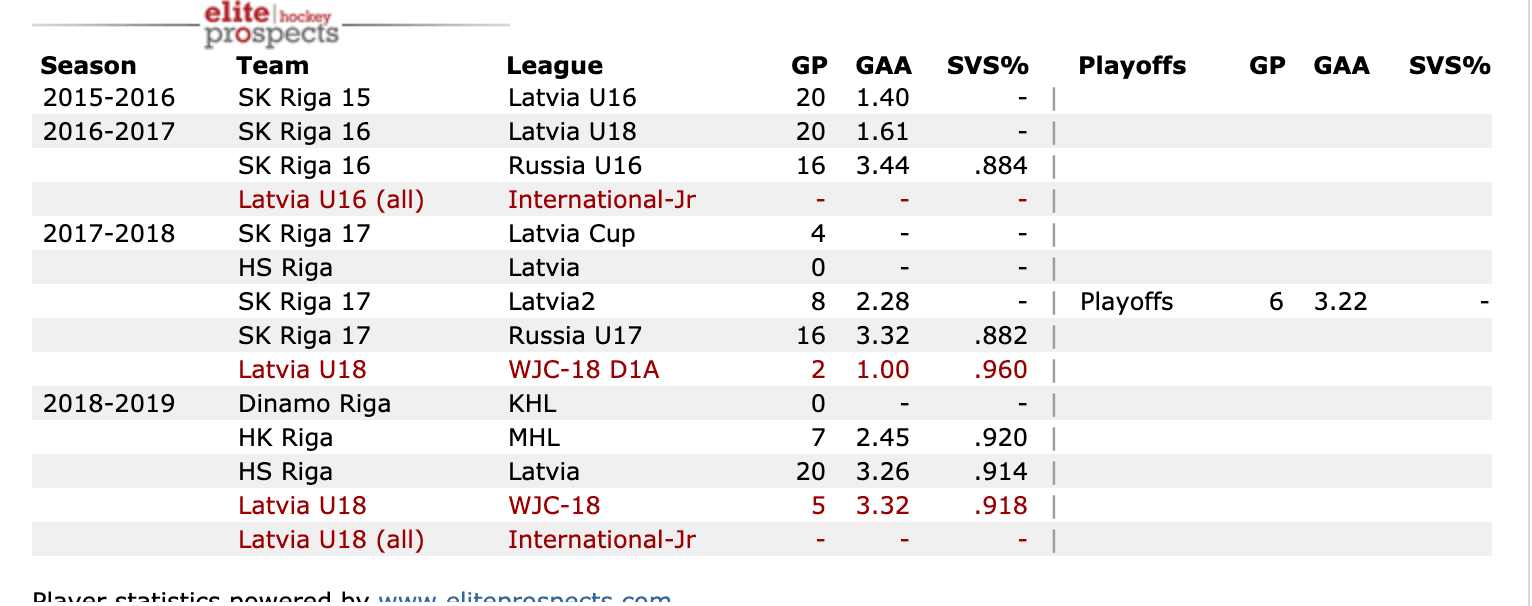Click the Russia U16 league name

pyautogui.click(x=574, y=166)
